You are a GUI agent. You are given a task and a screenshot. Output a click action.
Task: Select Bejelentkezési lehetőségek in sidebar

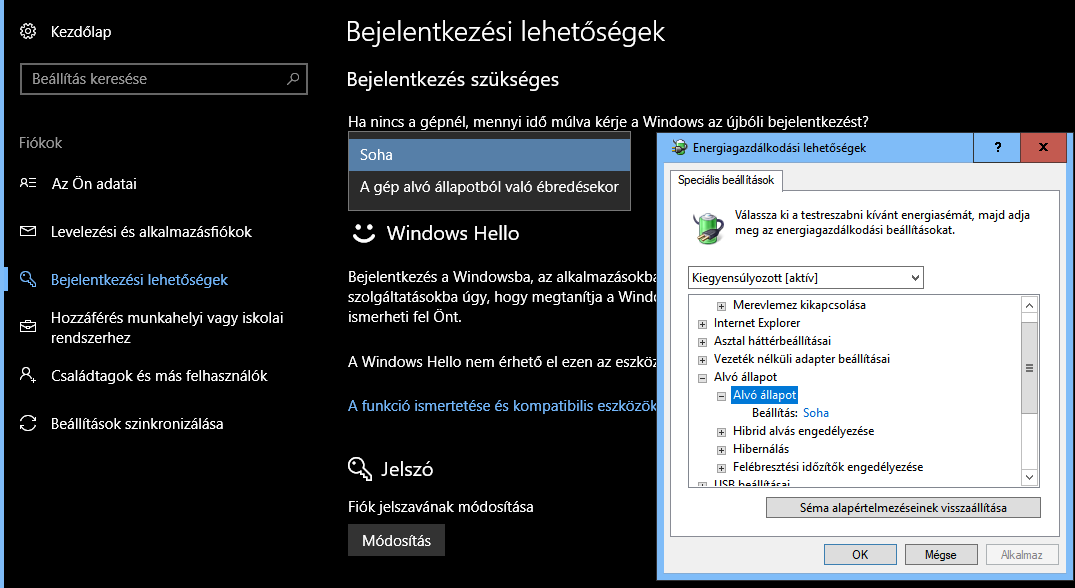[139, 280]
